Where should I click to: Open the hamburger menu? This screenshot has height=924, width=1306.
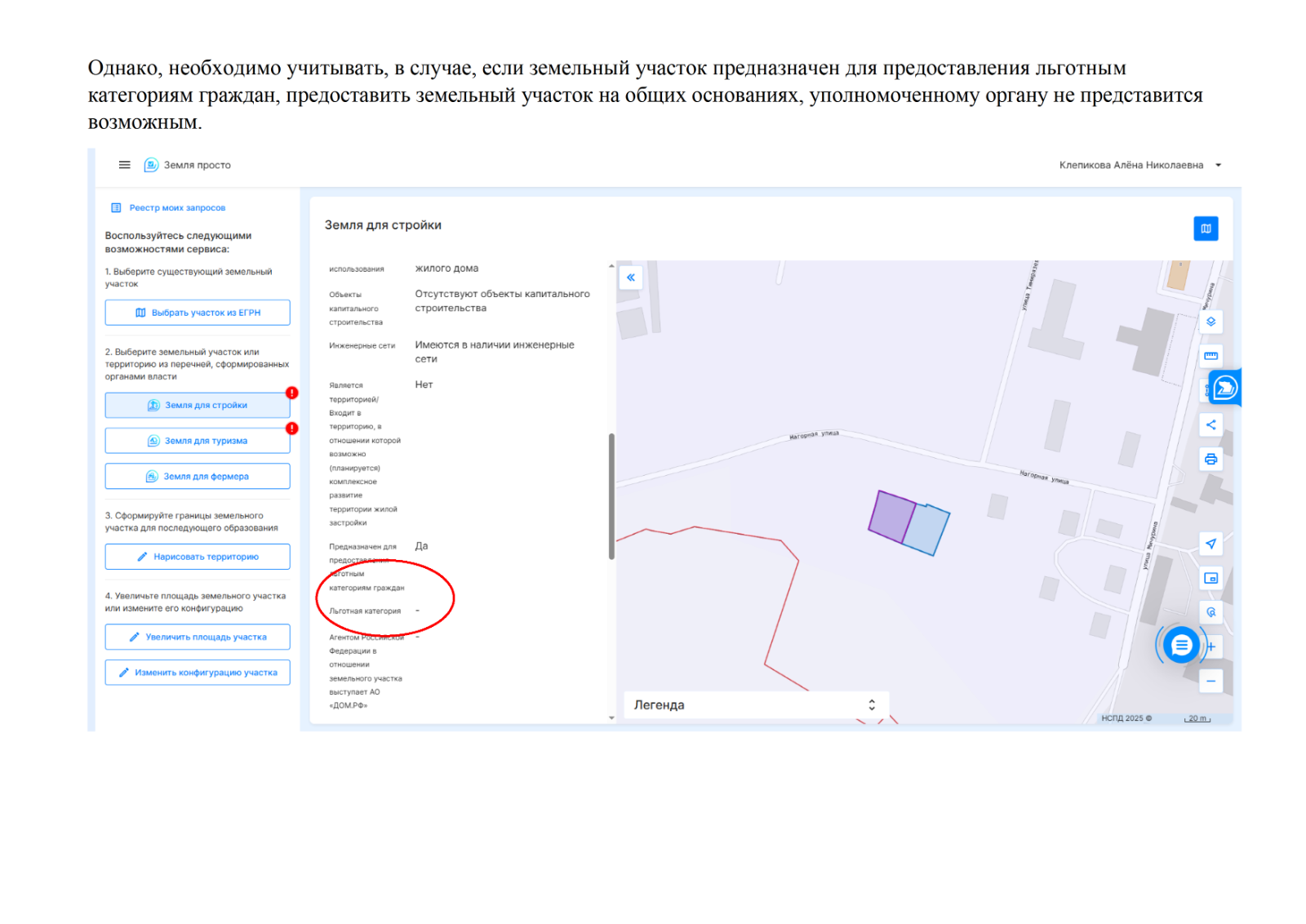[x=124, y=165]
